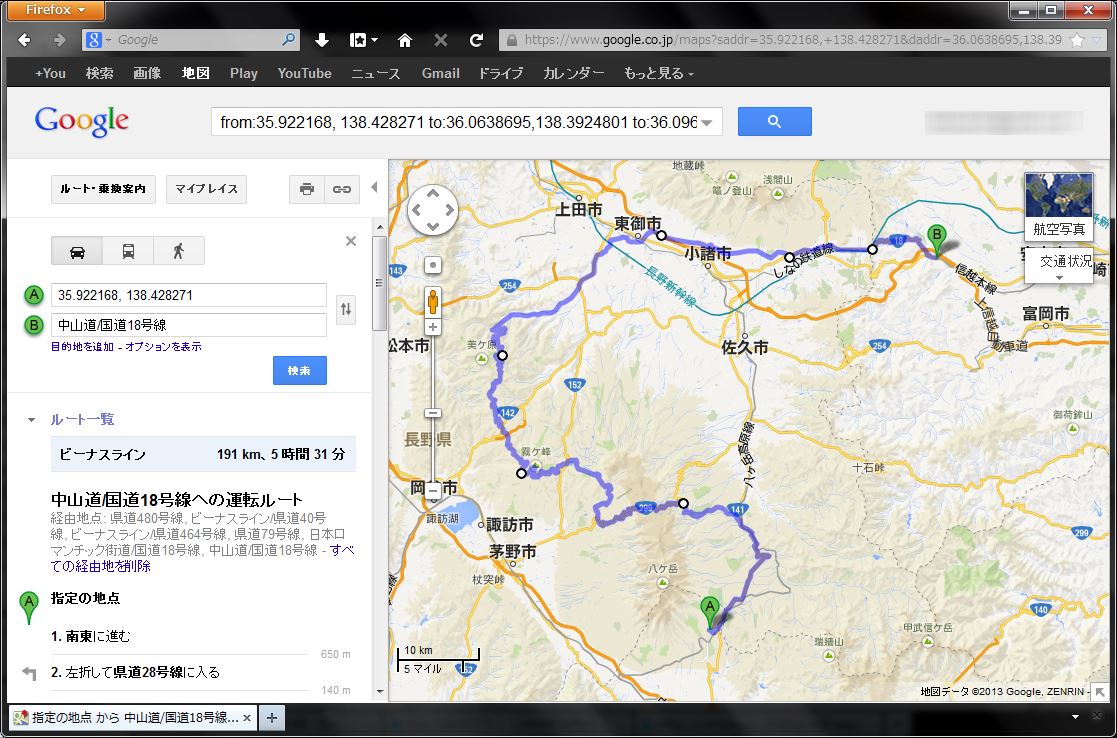Click step 1. 南東に進む
The image size is (1117, 738).
tap(91, 636)
